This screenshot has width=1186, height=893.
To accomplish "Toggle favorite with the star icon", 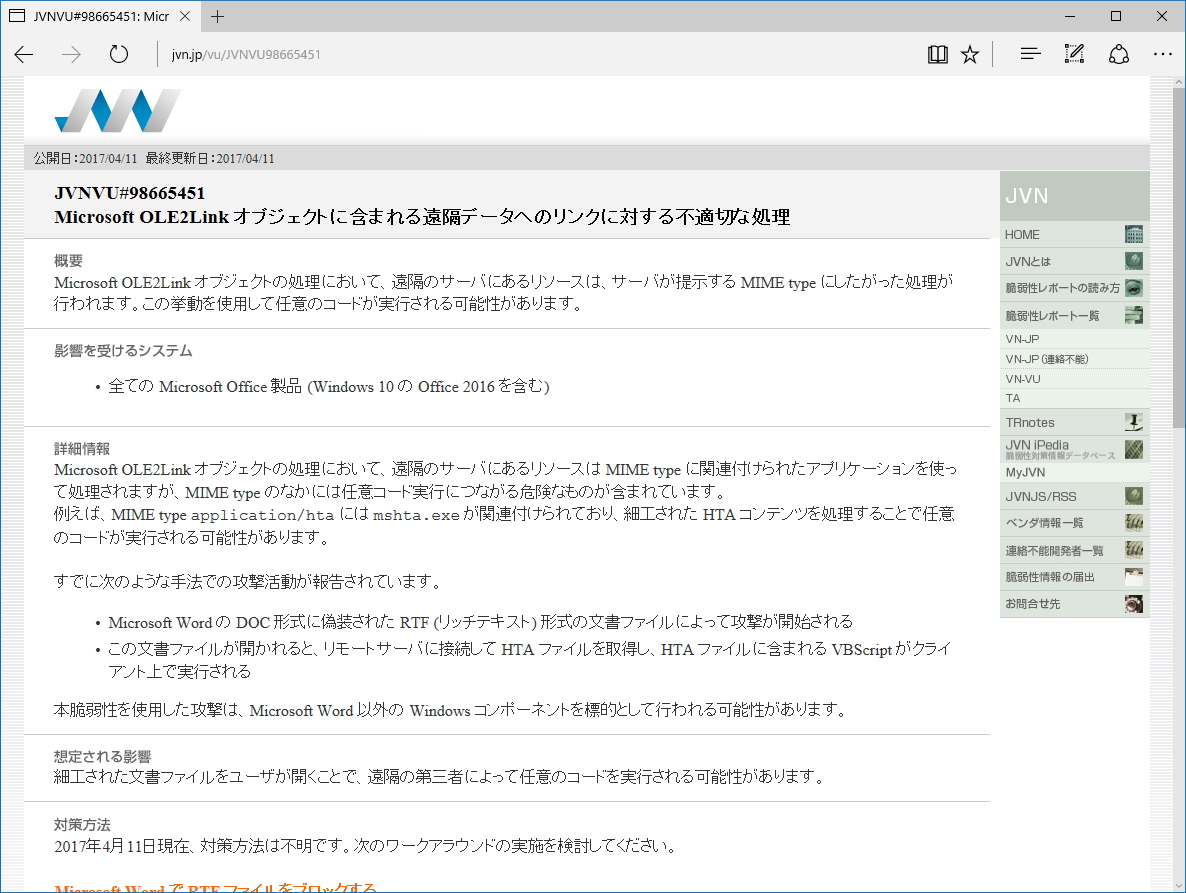I will [969, 54].
